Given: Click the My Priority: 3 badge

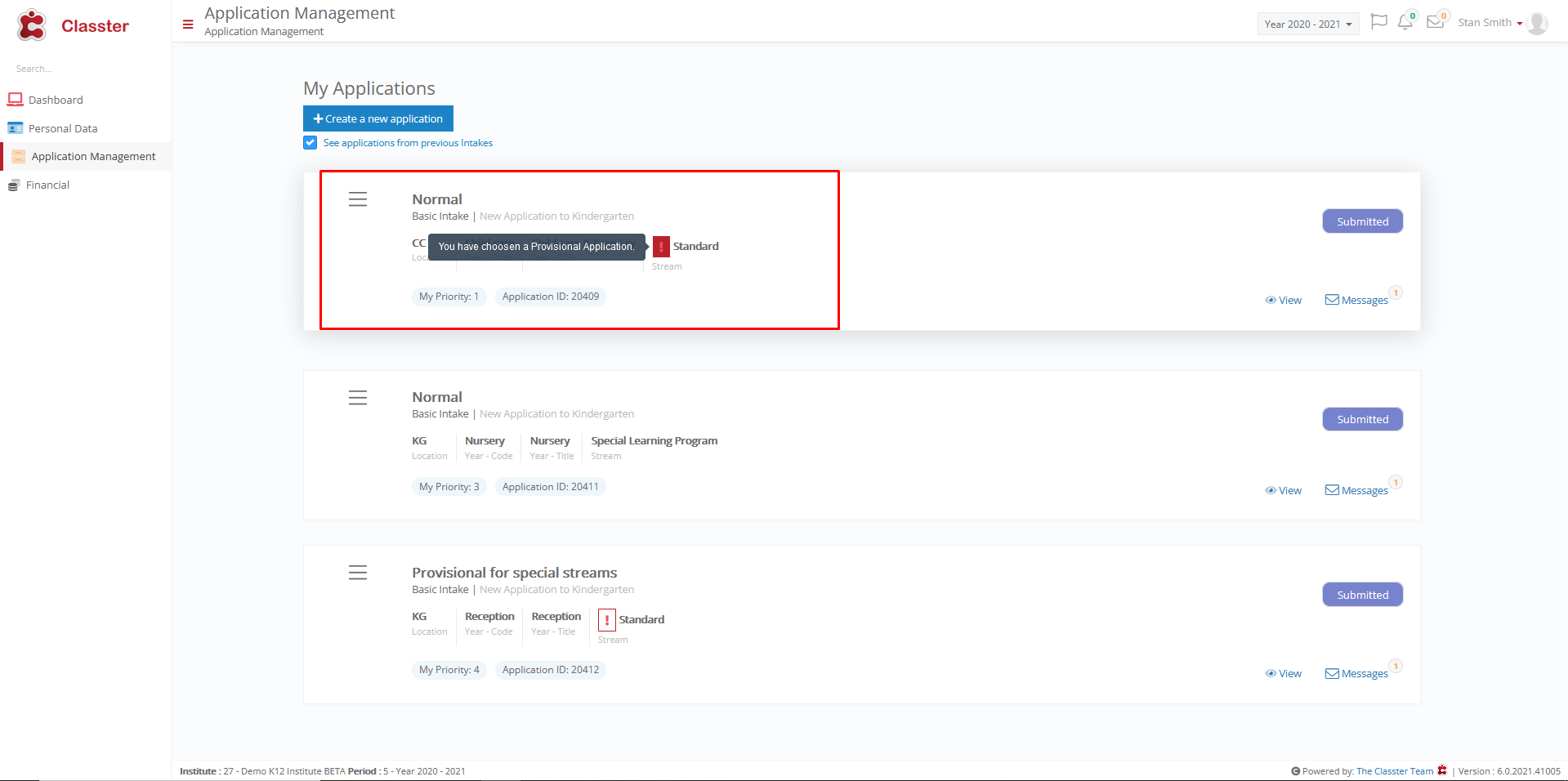Looking at the screenshot, I should 449,487.
